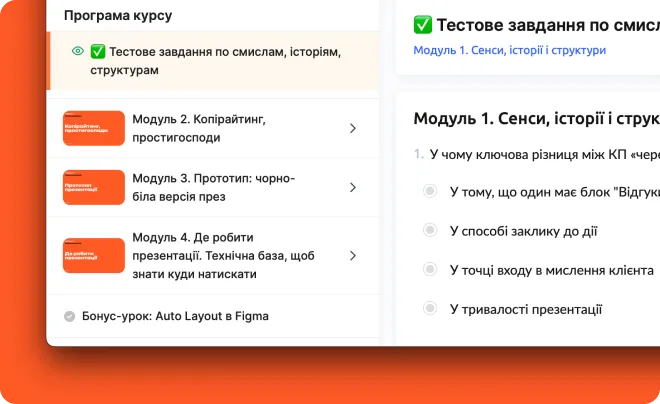Click Програма курсу heading
This screenshot has height=404, width=660.
pos(118,16)
